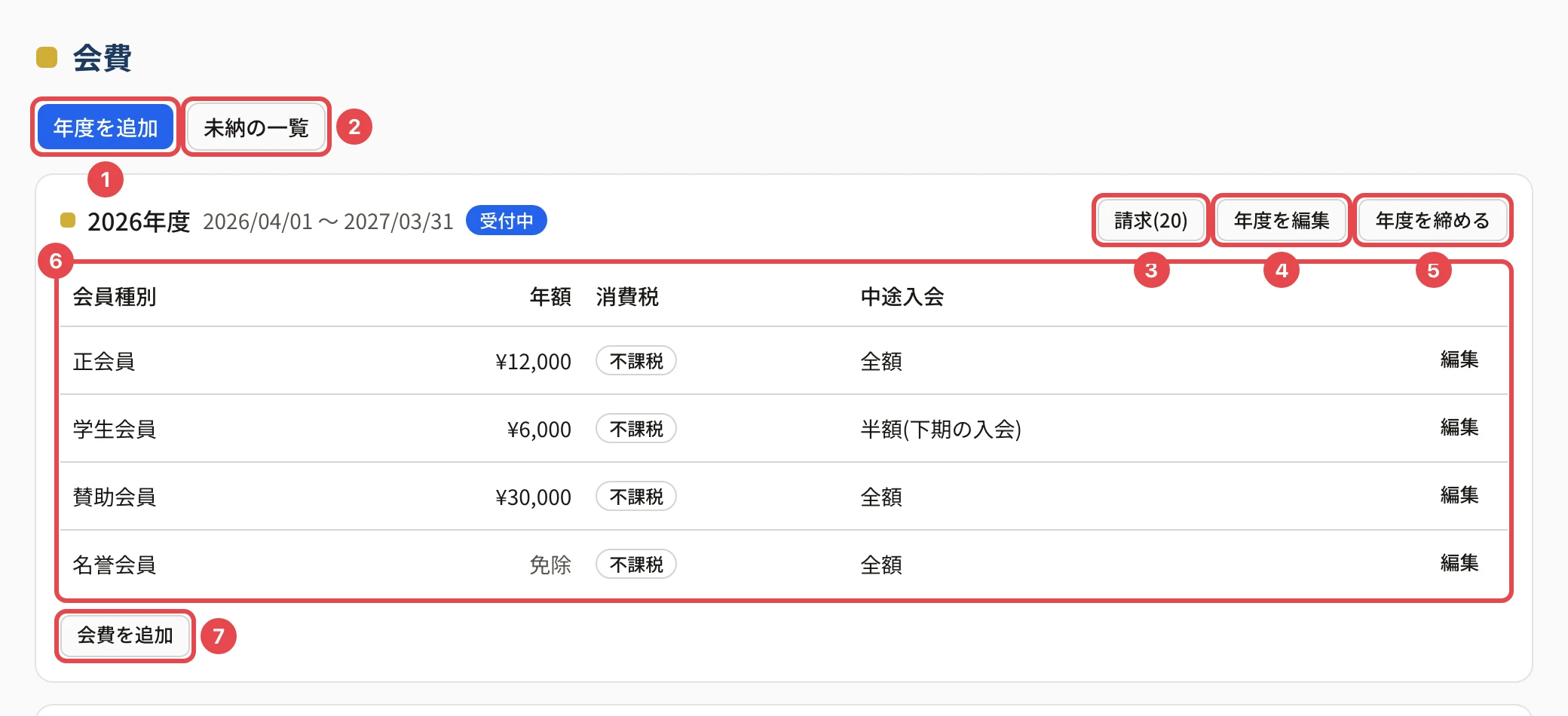Click 全額 in the 正会員 row

(x=881, y=361)
